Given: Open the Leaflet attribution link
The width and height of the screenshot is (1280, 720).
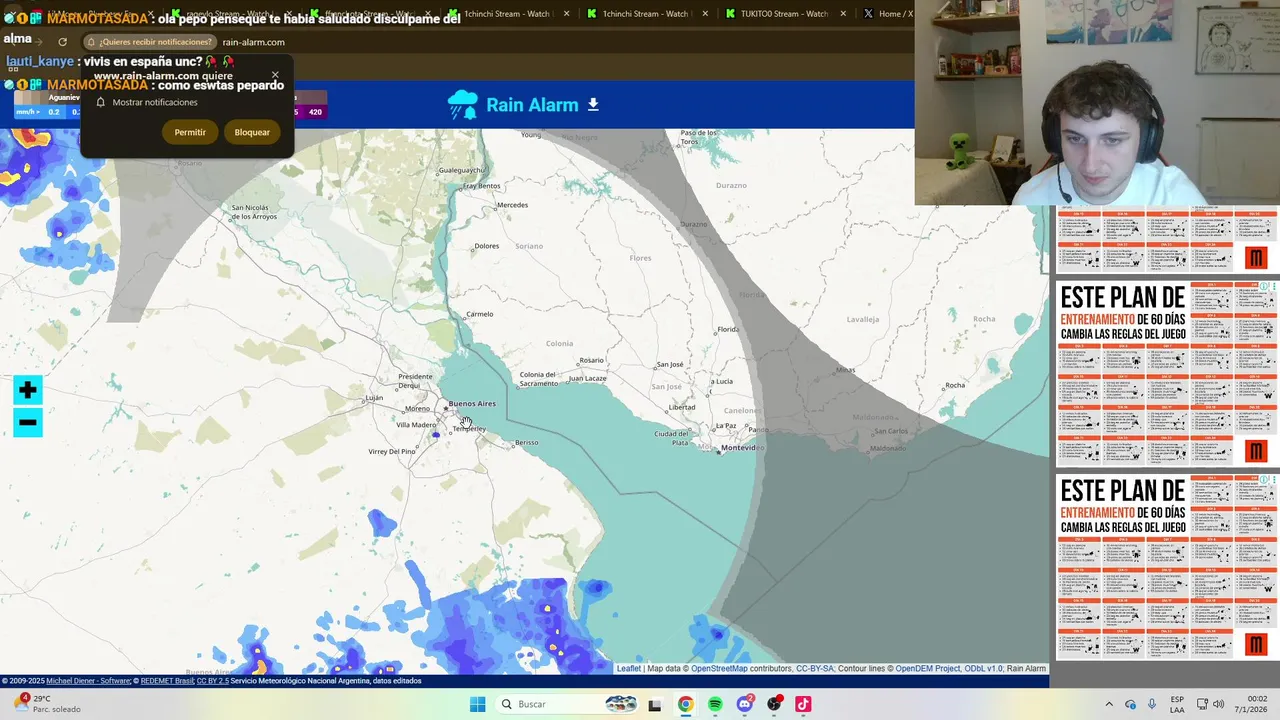Looking at the screenshot, I should pos(629,668).
